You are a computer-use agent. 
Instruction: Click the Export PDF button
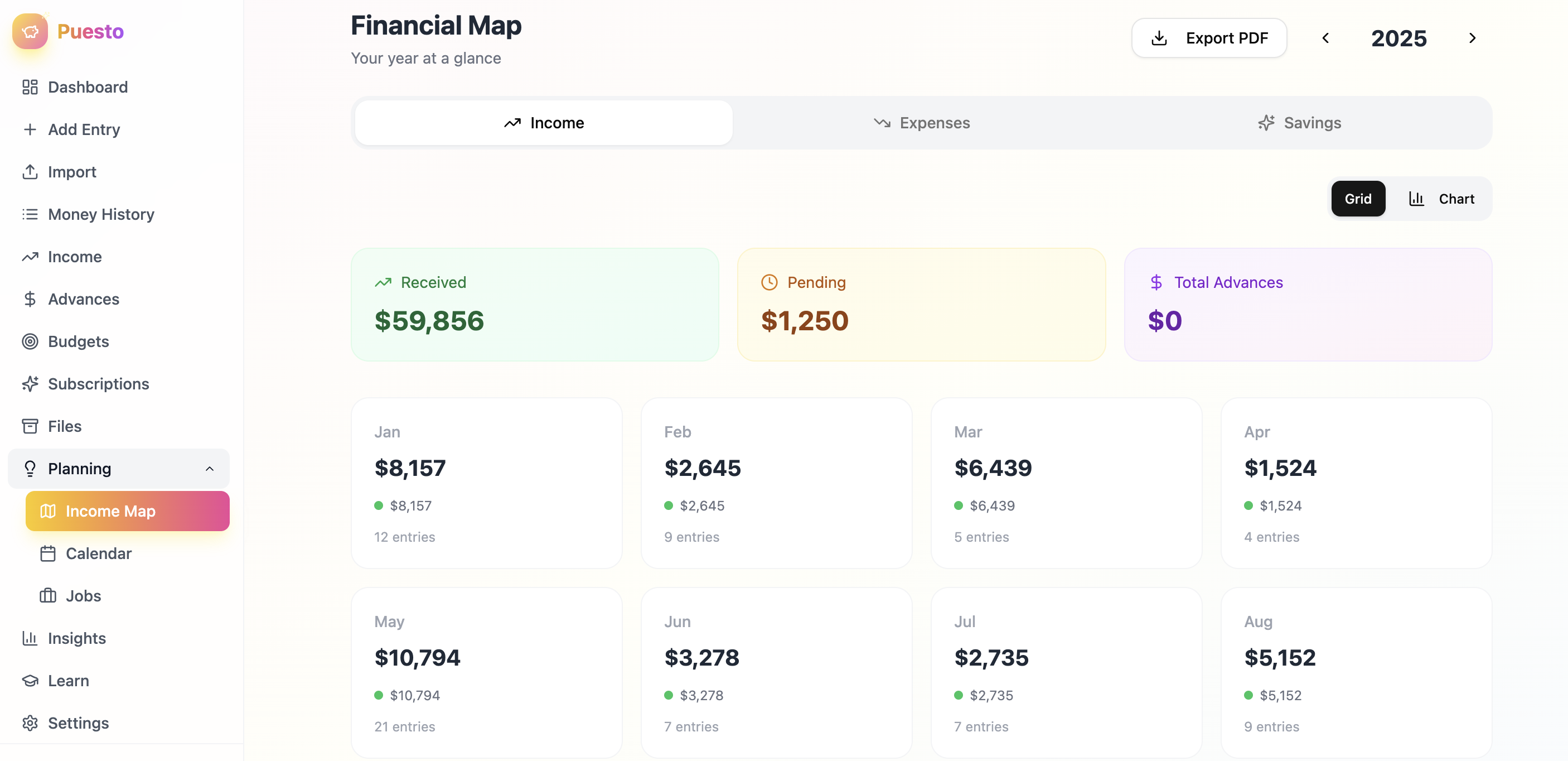[x=1208, y=38]
